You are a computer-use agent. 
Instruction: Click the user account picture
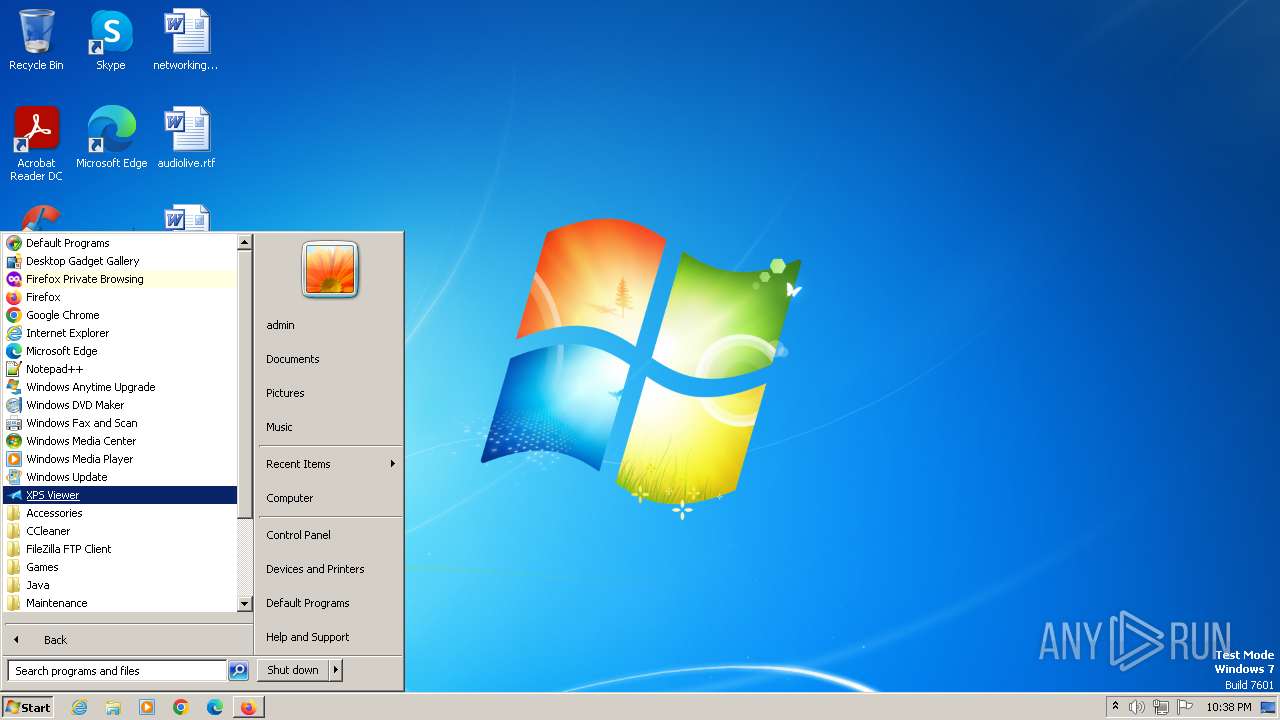[330, 270]
